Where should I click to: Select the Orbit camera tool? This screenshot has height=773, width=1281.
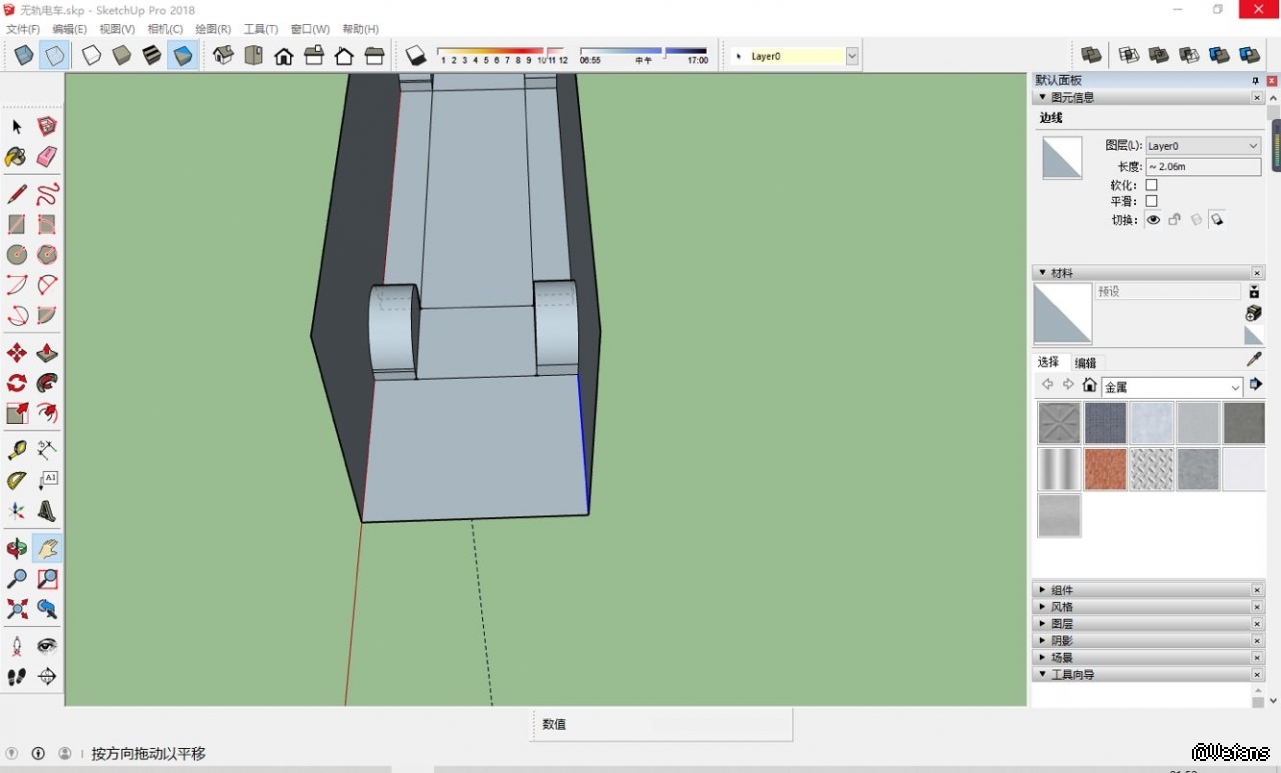tap(17, 548)
